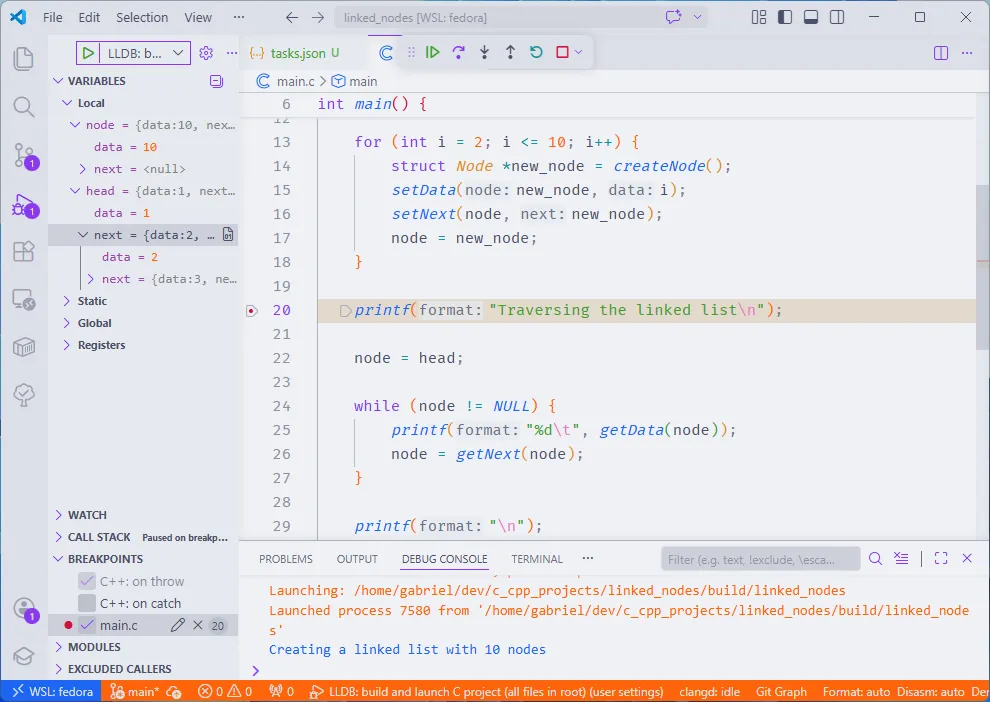The width and height of the screenshot is (990, 702).
Task: Click Step Over in the debug toolbar
Action: [x=458, y=52]
